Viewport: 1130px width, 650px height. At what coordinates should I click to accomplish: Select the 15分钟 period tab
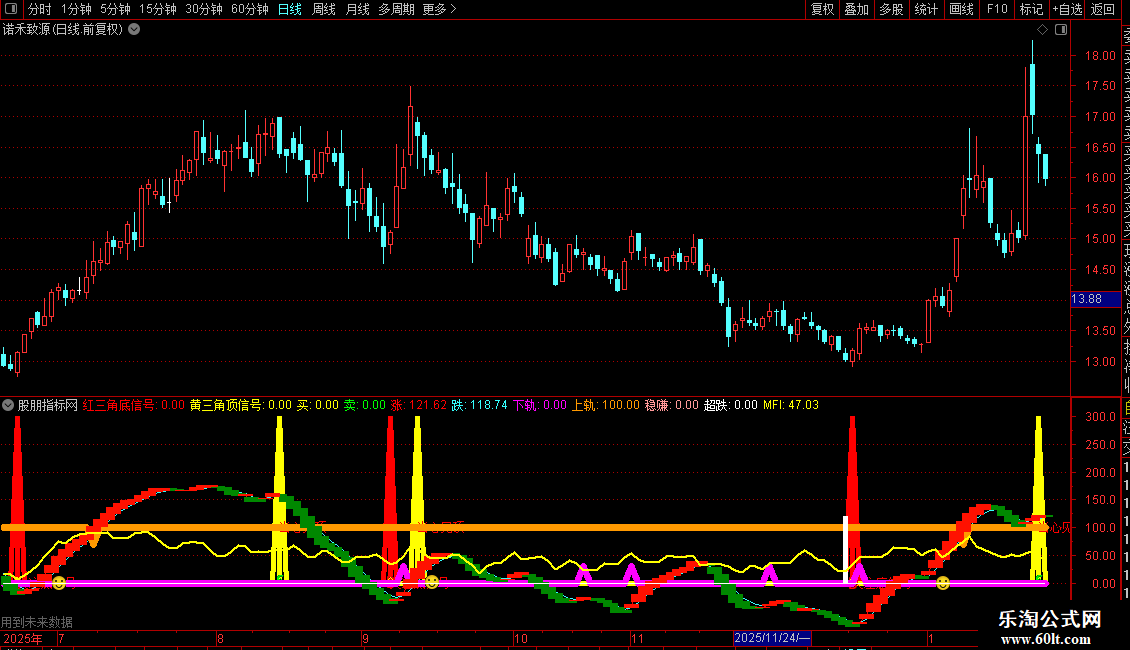coord(158,9)
